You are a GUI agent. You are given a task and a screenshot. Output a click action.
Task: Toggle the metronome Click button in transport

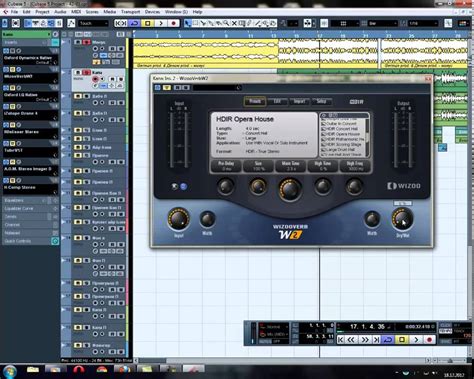(x=445, y=325)
